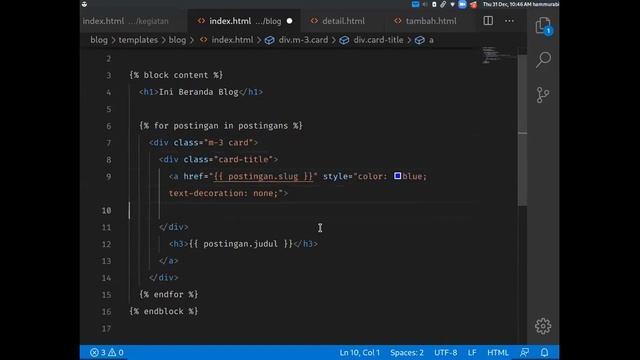Click the Ln 10, Col 1 position indicator
Image resolution: width=640 pixels, height=360 pixels.
click(360, 352)
